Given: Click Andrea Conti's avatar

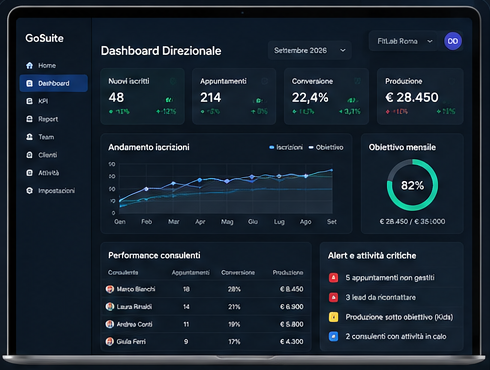Looking at the screenshot, I should pos(110,324).
